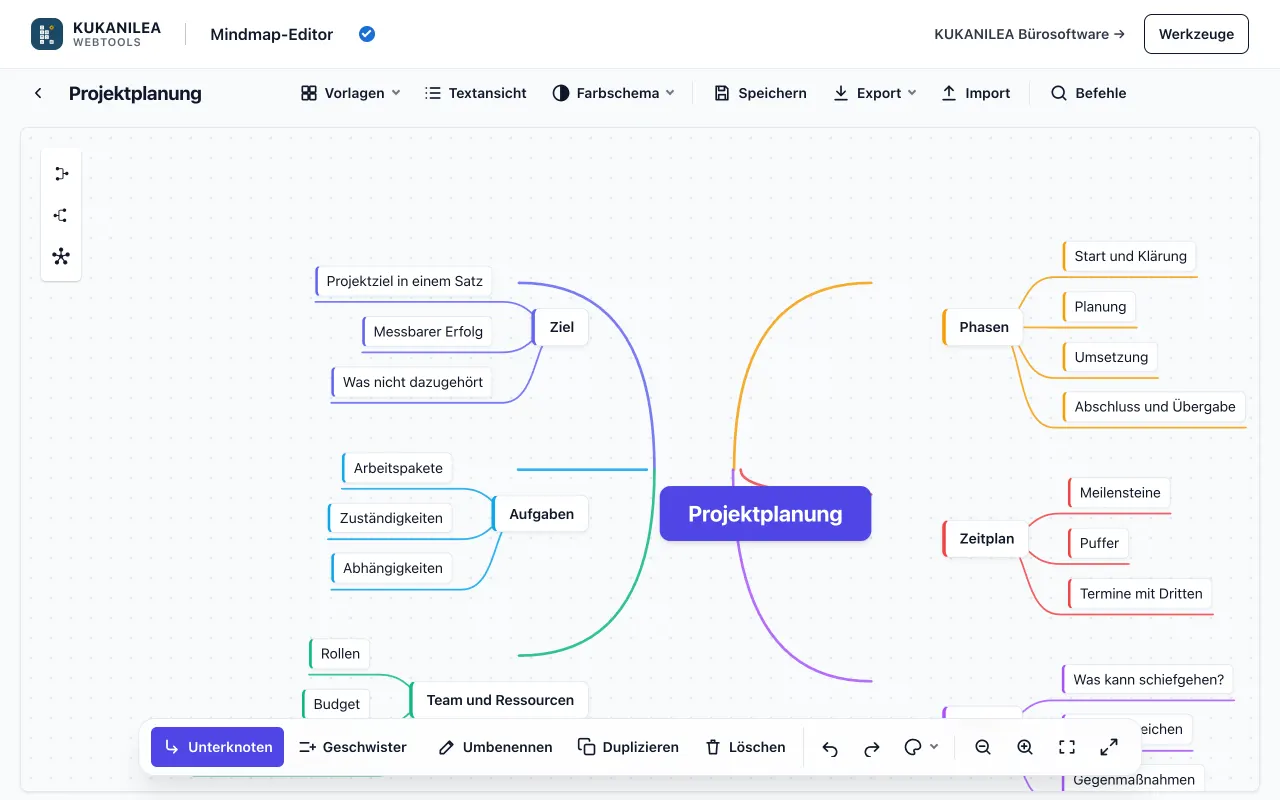Open the Vorlagen dropdown

[351, 93]
